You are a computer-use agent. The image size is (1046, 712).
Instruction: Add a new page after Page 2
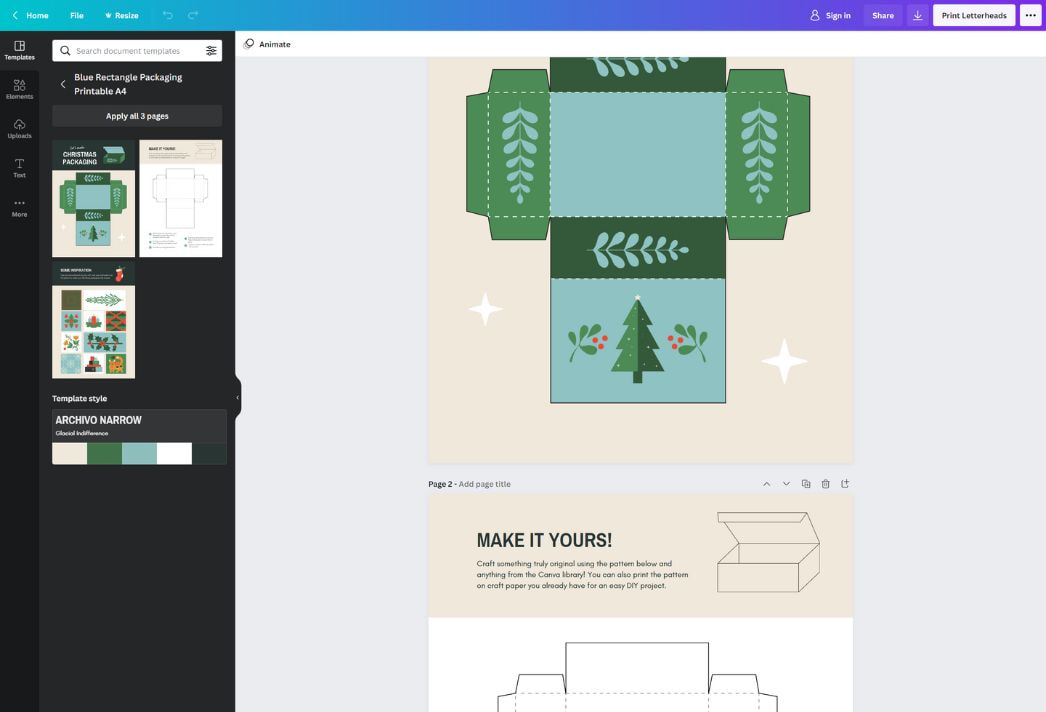tap(845, 484)
